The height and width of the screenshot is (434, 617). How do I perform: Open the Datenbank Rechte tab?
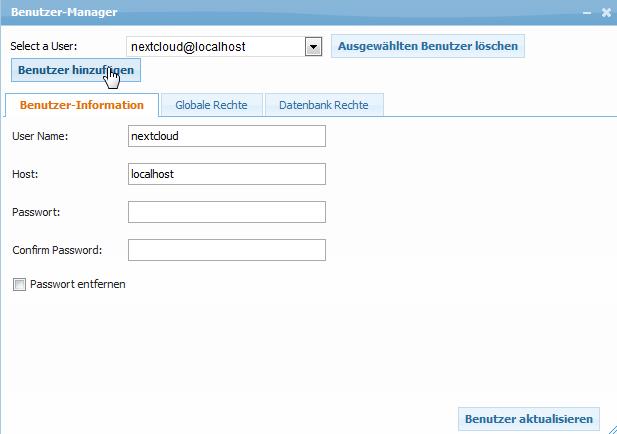pyautogui.click(x=324, y=105)
